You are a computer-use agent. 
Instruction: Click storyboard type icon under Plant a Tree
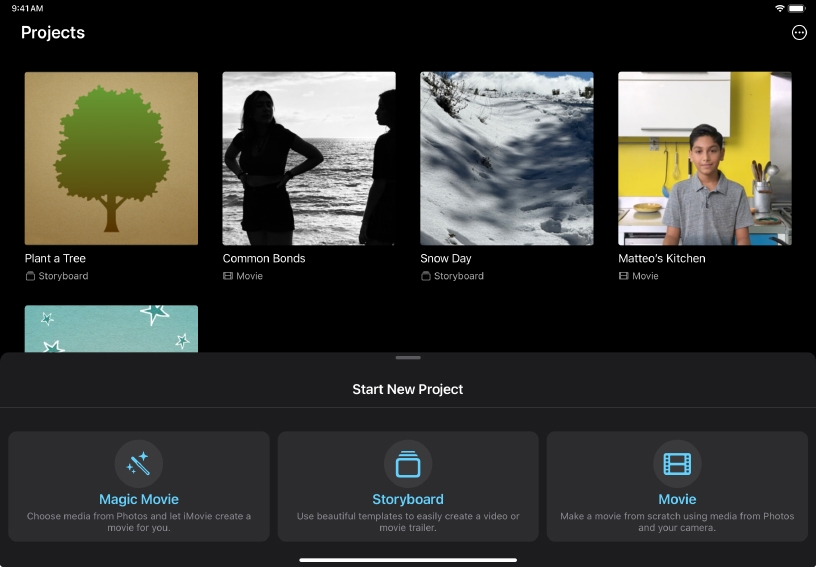coord(30,276)
